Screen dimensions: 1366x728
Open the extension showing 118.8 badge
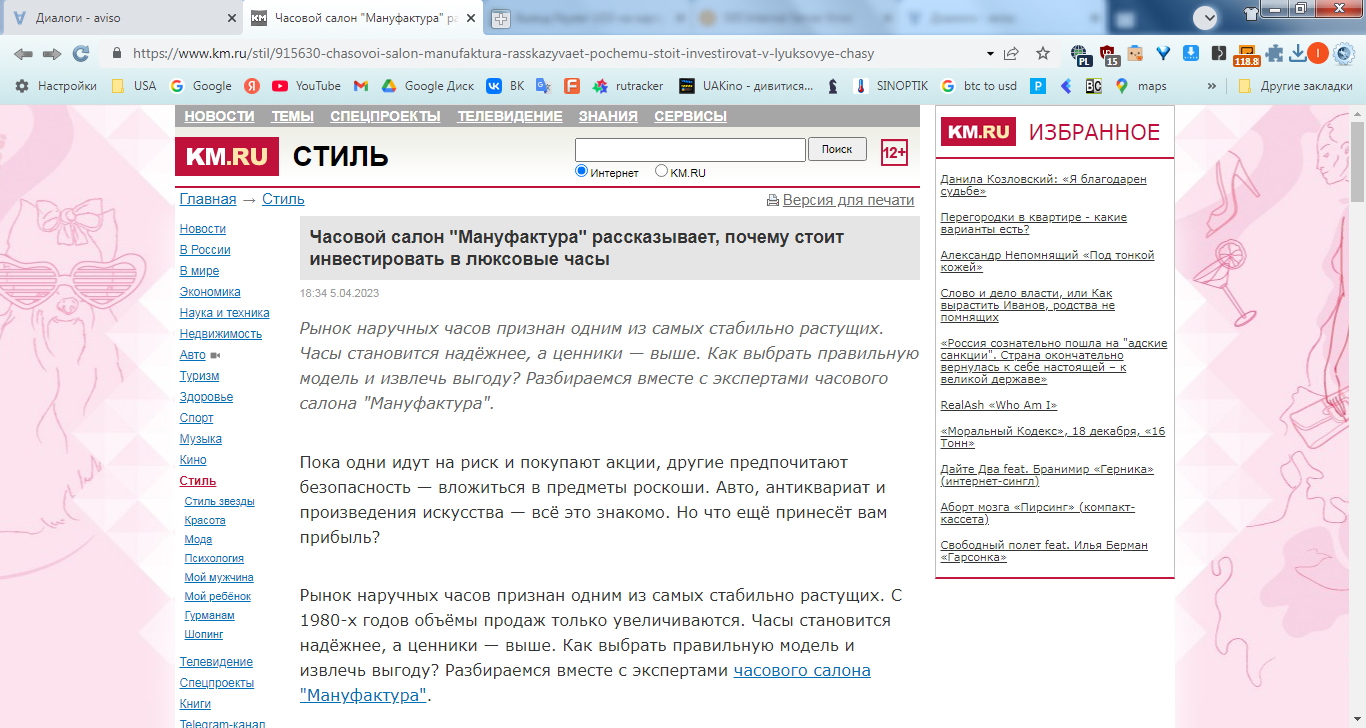point(1246,55)
